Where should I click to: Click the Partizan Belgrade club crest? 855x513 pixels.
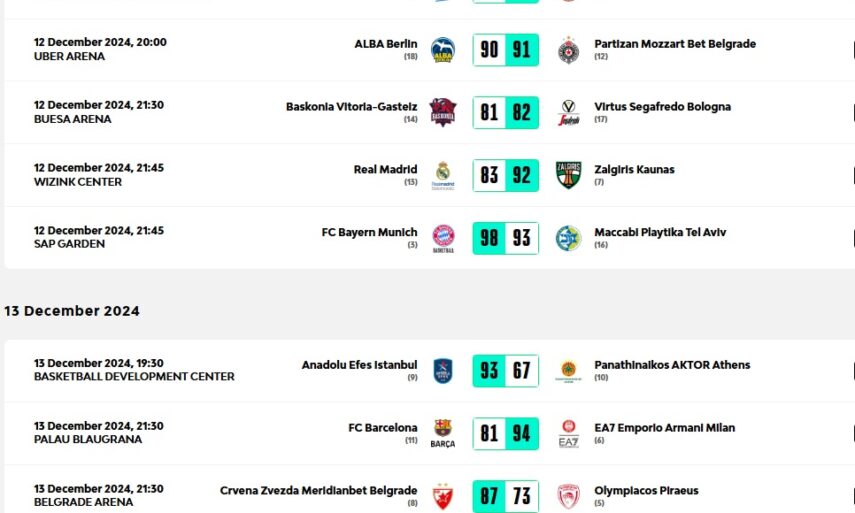568,50
